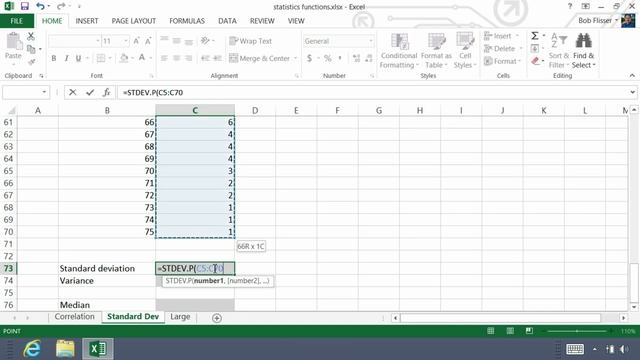Toggle bold formatting
The width and height of the screenshot is (640, 360).
click(x=54, y=58)
